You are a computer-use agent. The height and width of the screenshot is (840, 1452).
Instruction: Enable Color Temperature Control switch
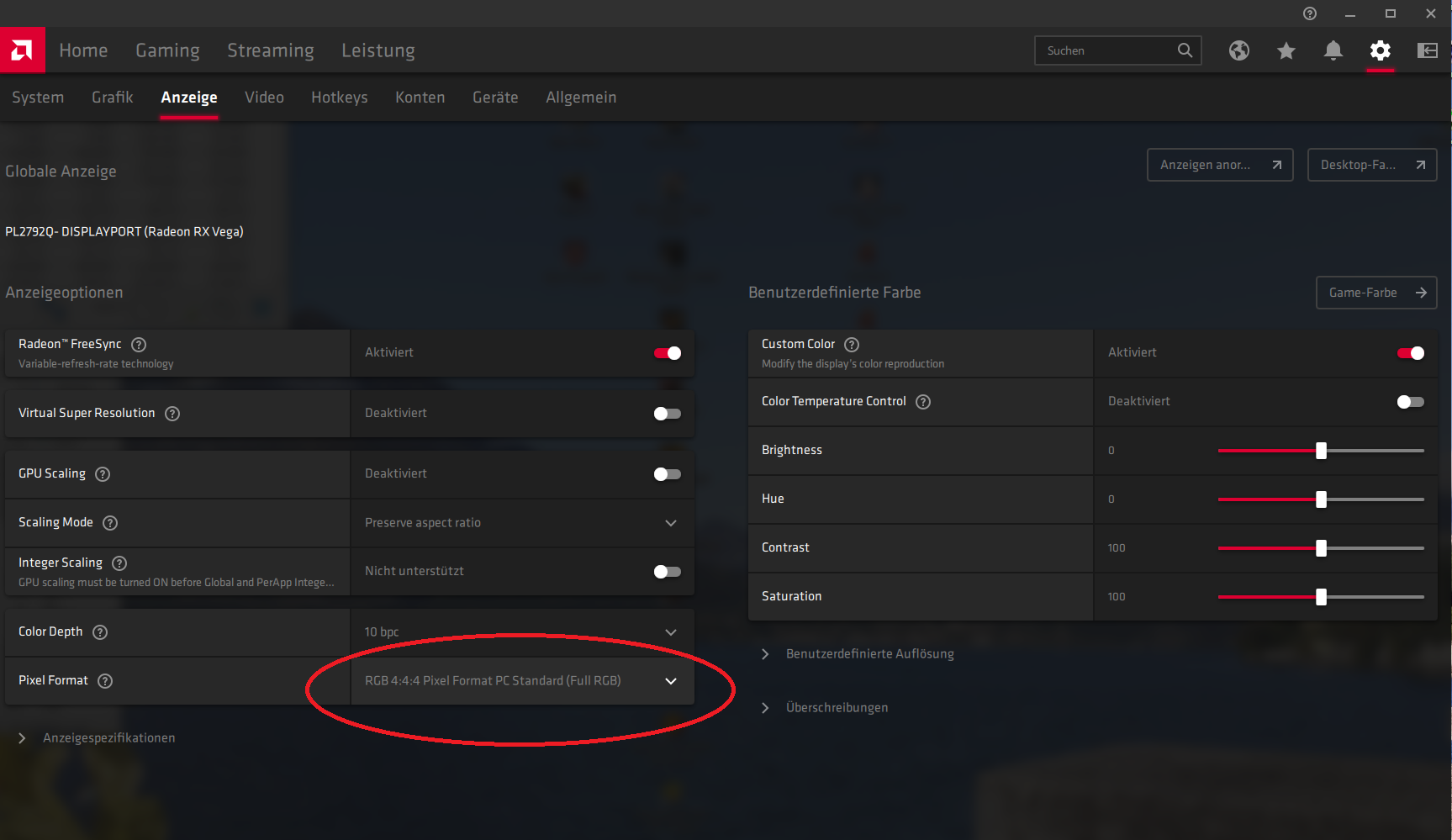coord(1411,402)
